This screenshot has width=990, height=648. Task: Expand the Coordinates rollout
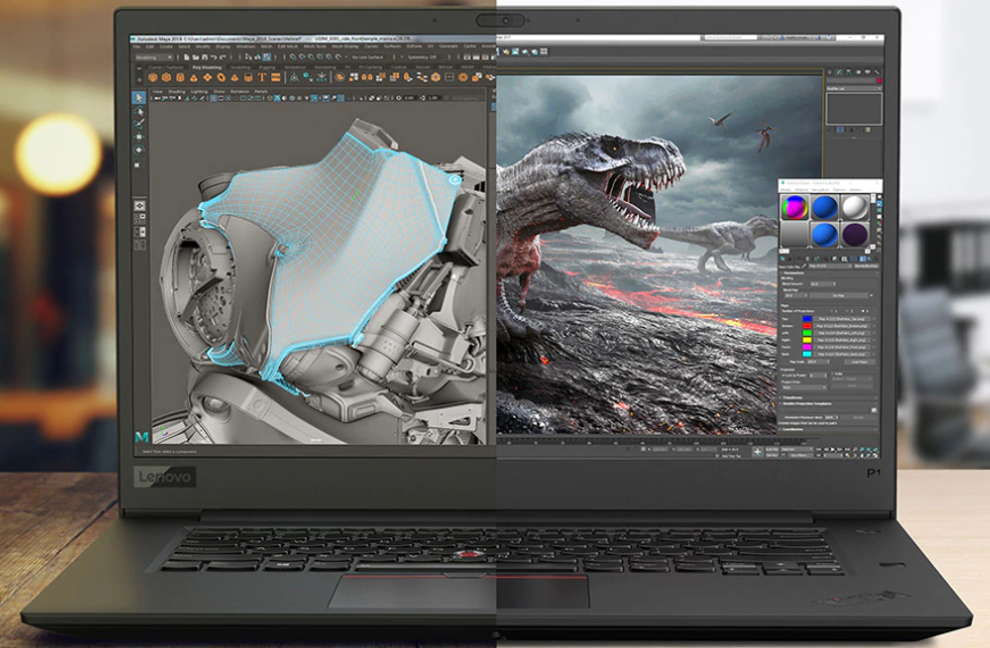[828, 429]
